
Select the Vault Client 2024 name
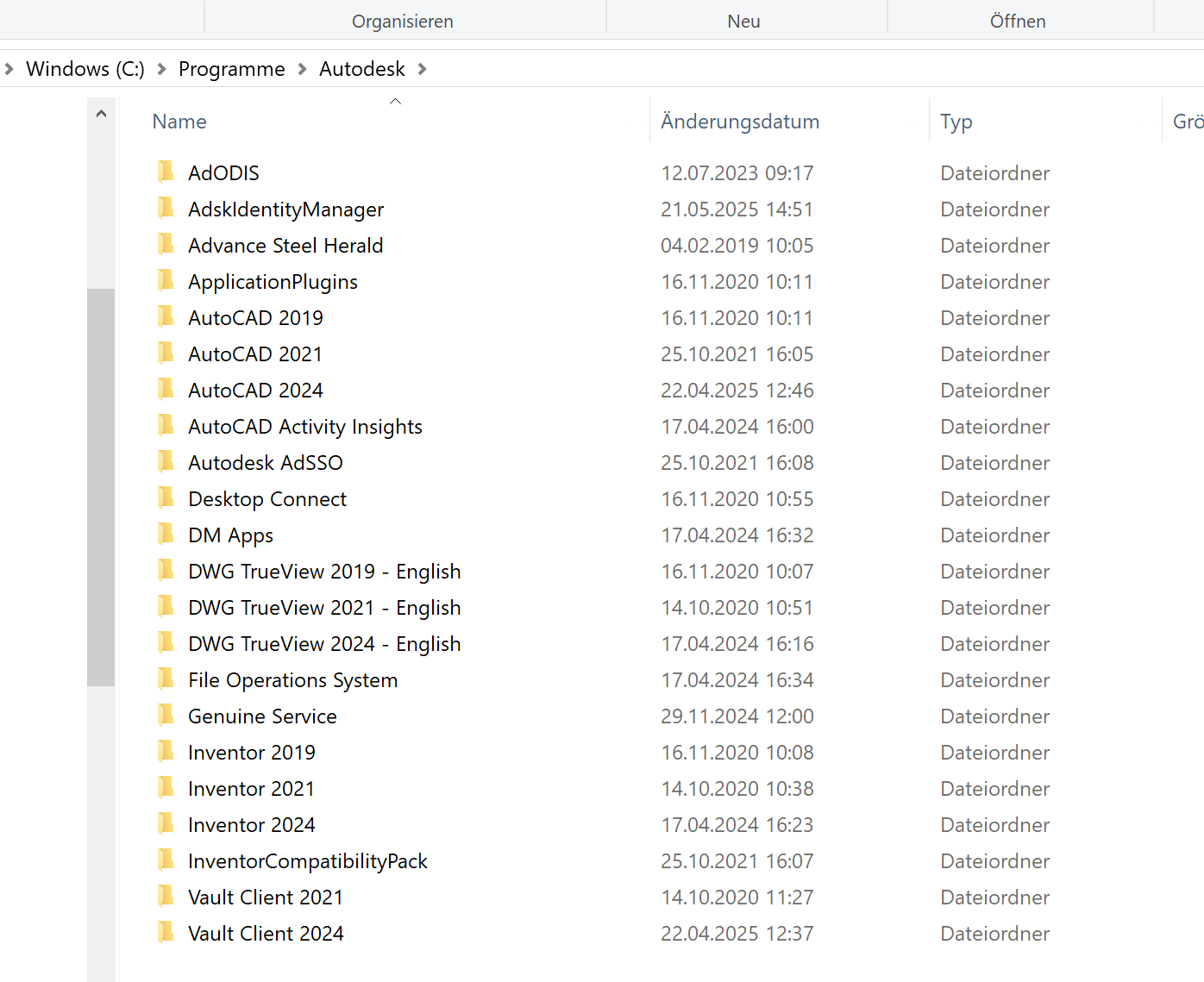pos(266,934)
